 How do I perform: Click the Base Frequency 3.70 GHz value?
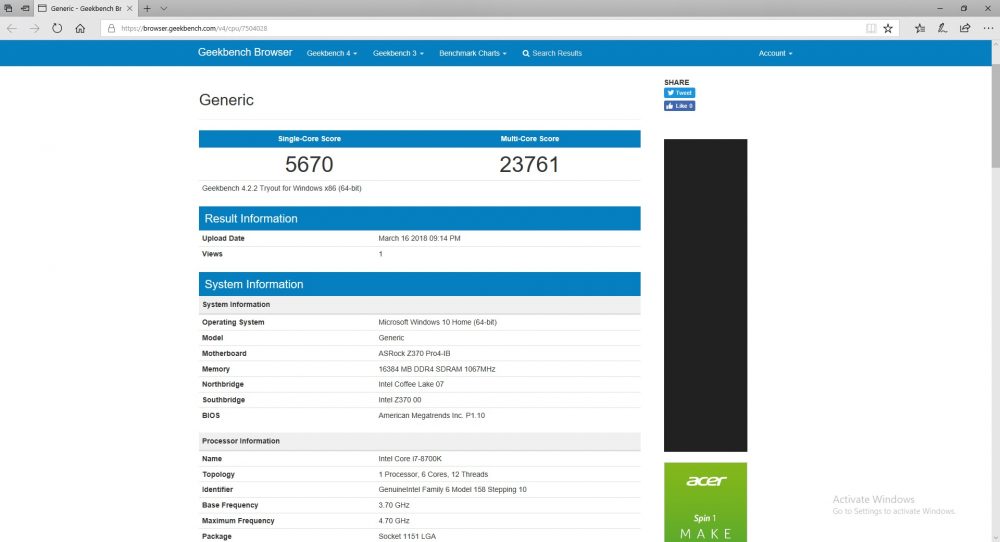point(393,505)
